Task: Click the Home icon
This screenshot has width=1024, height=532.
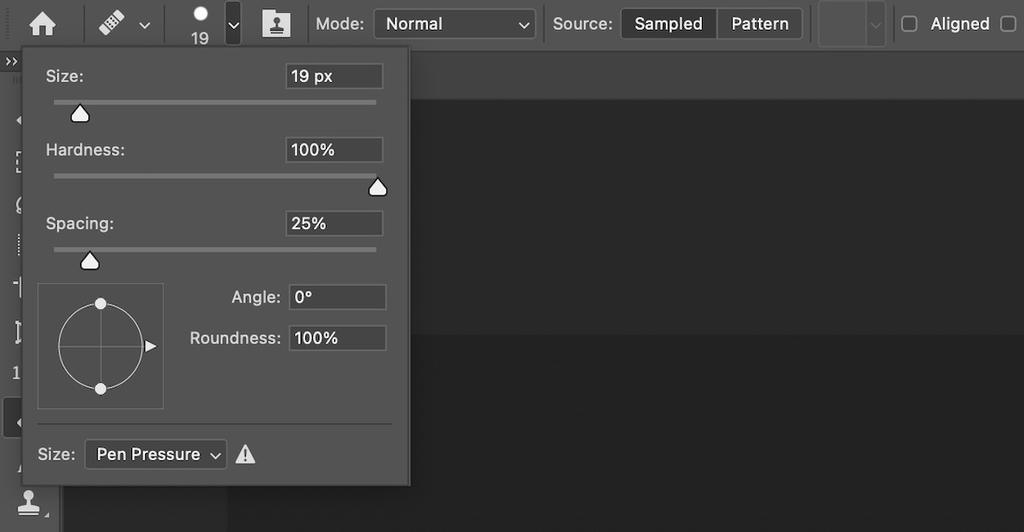Action: pos(43,23)
